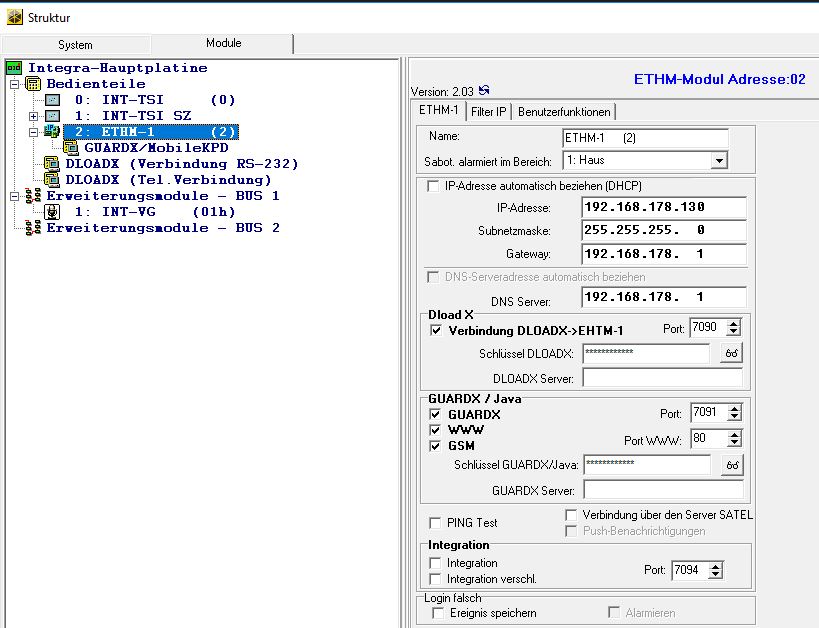Image resolution: width=819 pixels, height=628 pixels.
Task: Reveal the DLOADX key with the glasses icon
Action: pyautogui.click(x=732, y=353)
